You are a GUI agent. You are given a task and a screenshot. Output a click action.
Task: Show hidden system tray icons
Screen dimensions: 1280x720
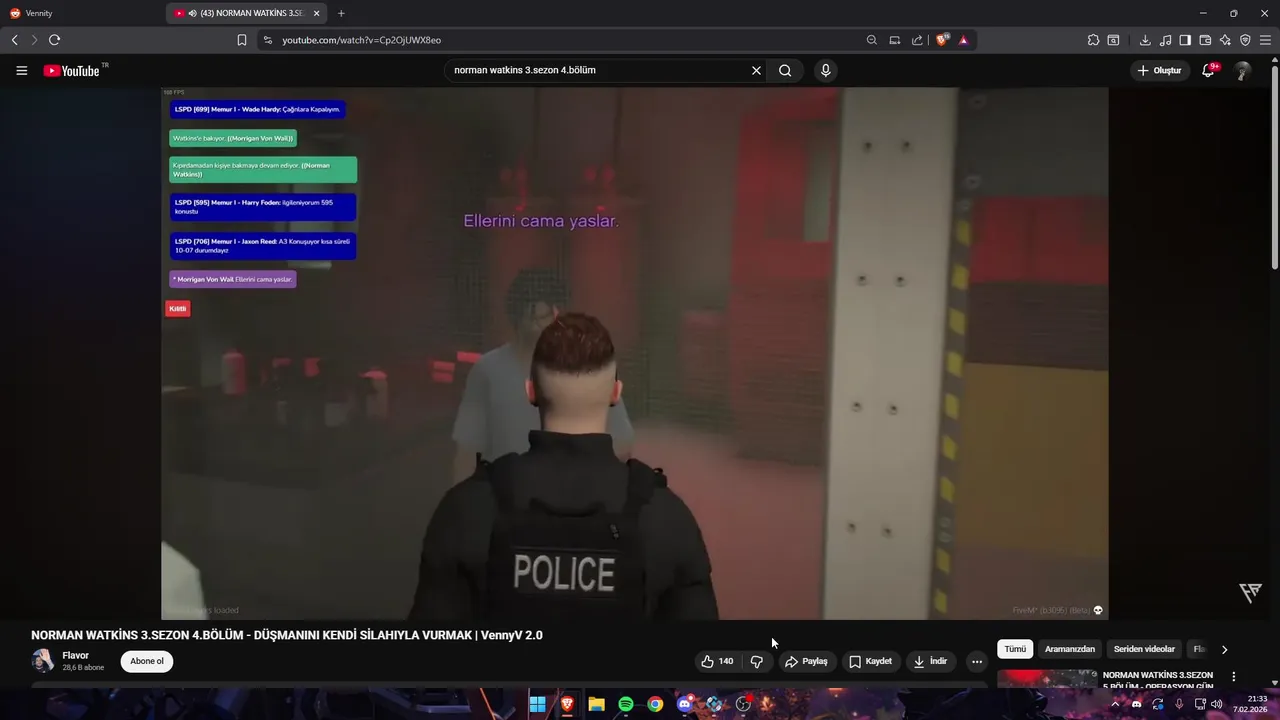click(1116, 704)
